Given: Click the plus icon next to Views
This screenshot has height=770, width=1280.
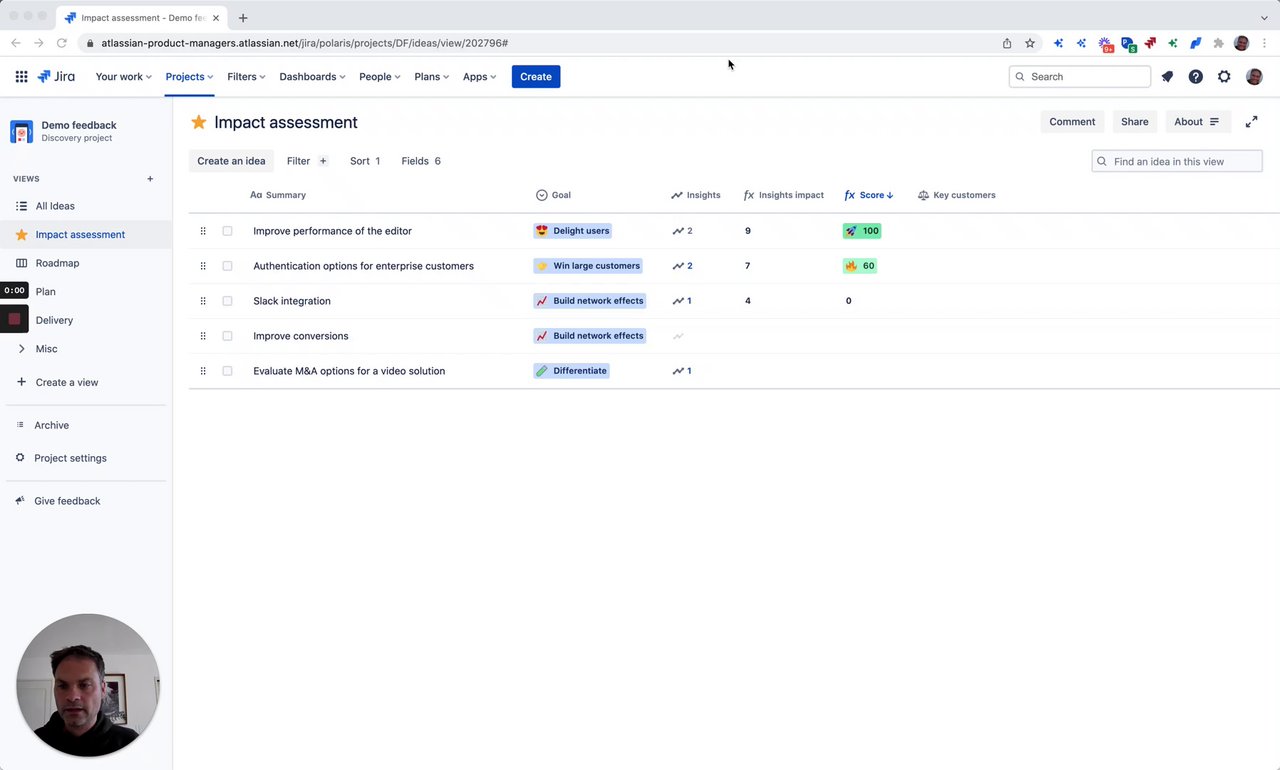Looking at the screenshot, I should pyautogui.click(x=150, y=179).
